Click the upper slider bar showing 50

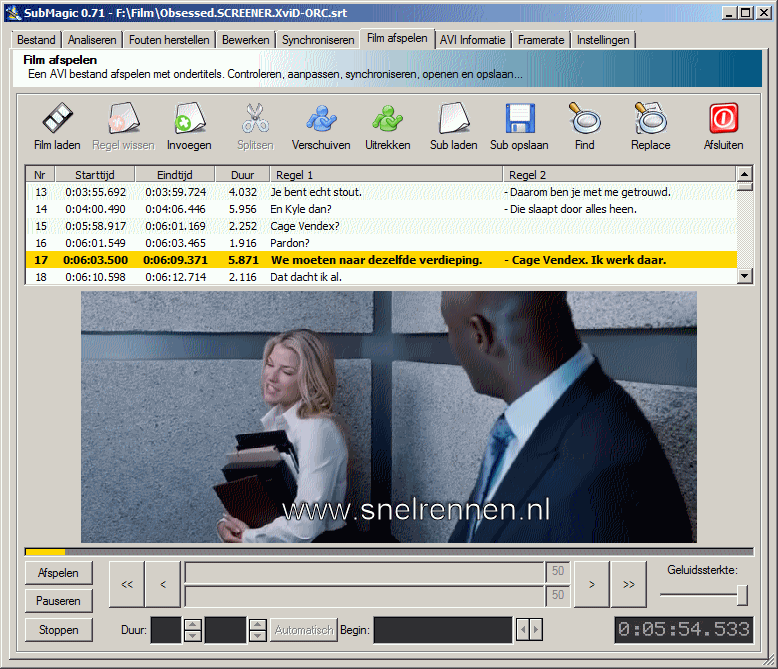click(x=365, y=572)
